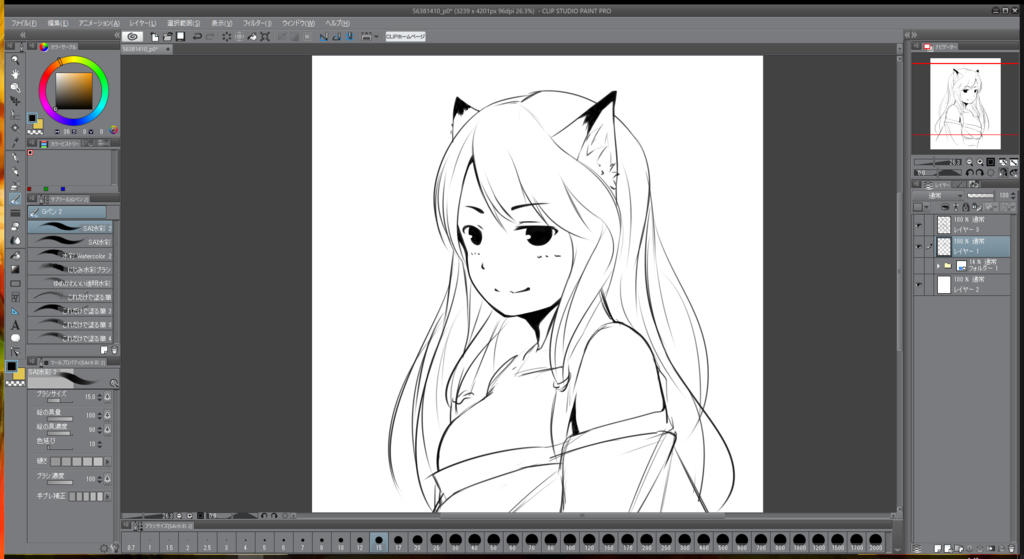Expand hardness options arrow in tool property
Screen dimensions: 1024x559
pyautogui.click(x=108, y=462)
